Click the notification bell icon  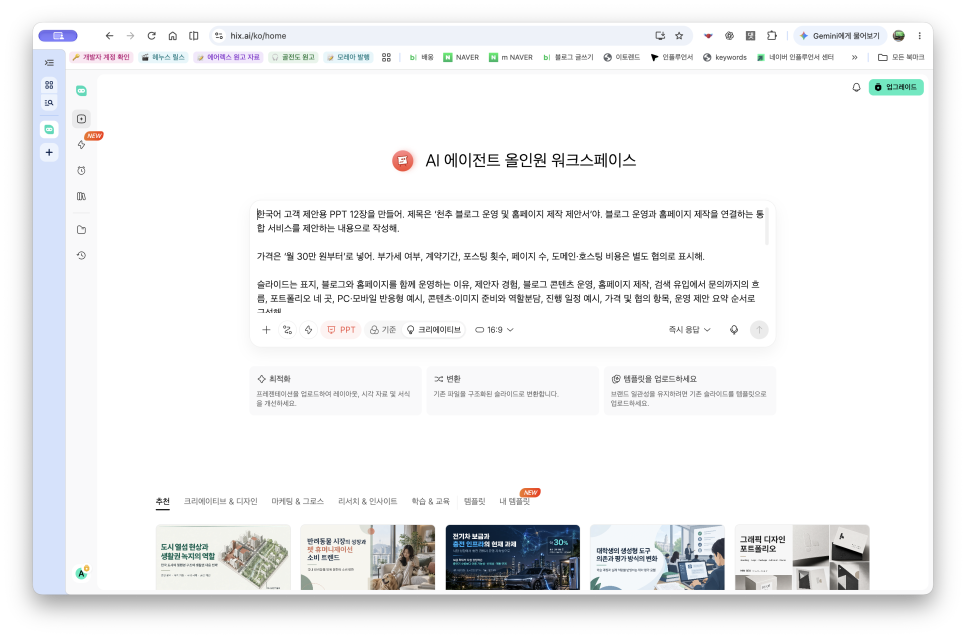coord(856,87)
